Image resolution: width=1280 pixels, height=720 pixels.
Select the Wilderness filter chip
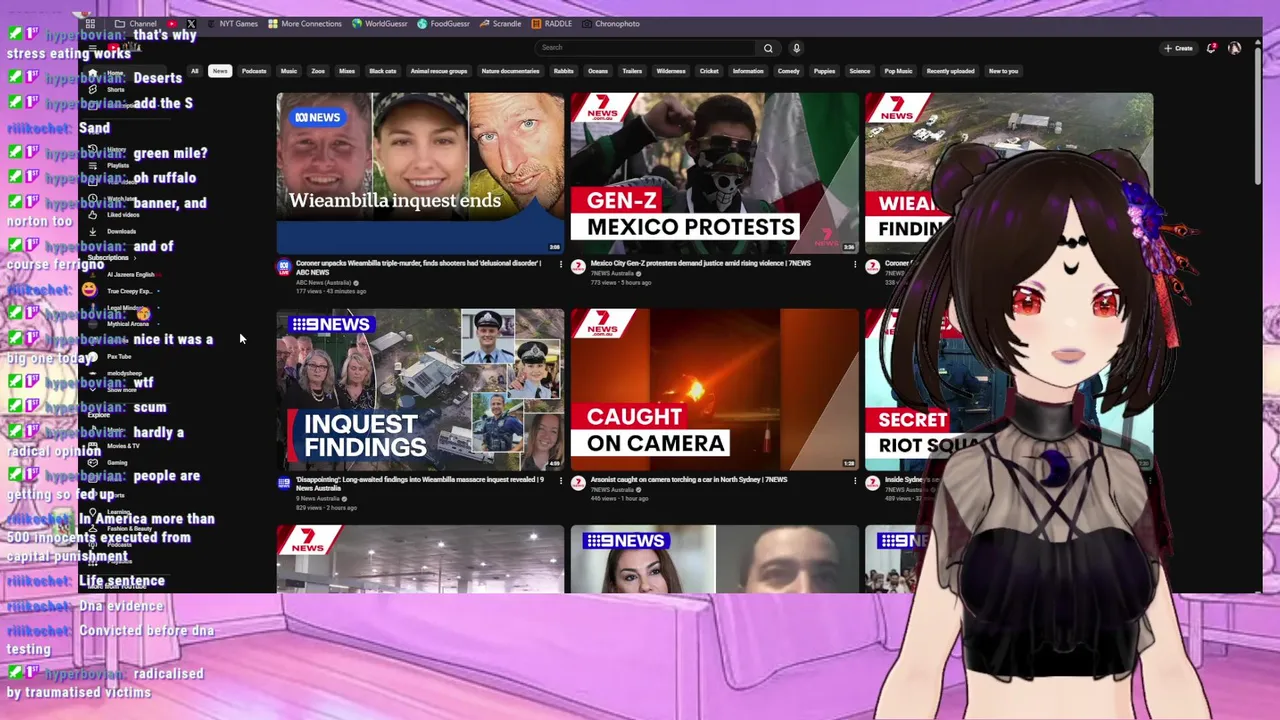point(671,71)
